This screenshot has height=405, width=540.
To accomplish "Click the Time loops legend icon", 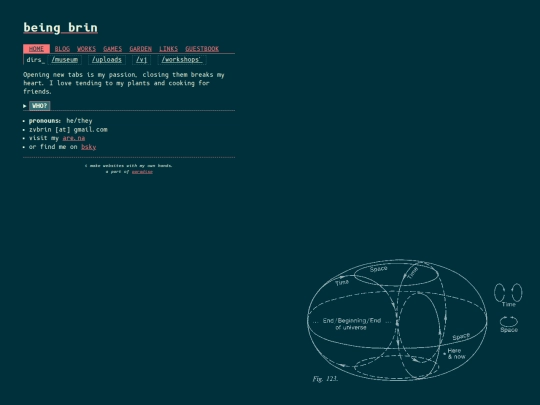I will (x=508, y=293).
